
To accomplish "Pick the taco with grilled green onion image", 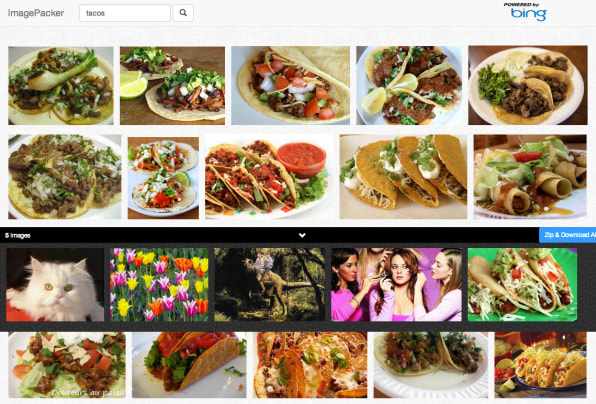I will [61, 86].
